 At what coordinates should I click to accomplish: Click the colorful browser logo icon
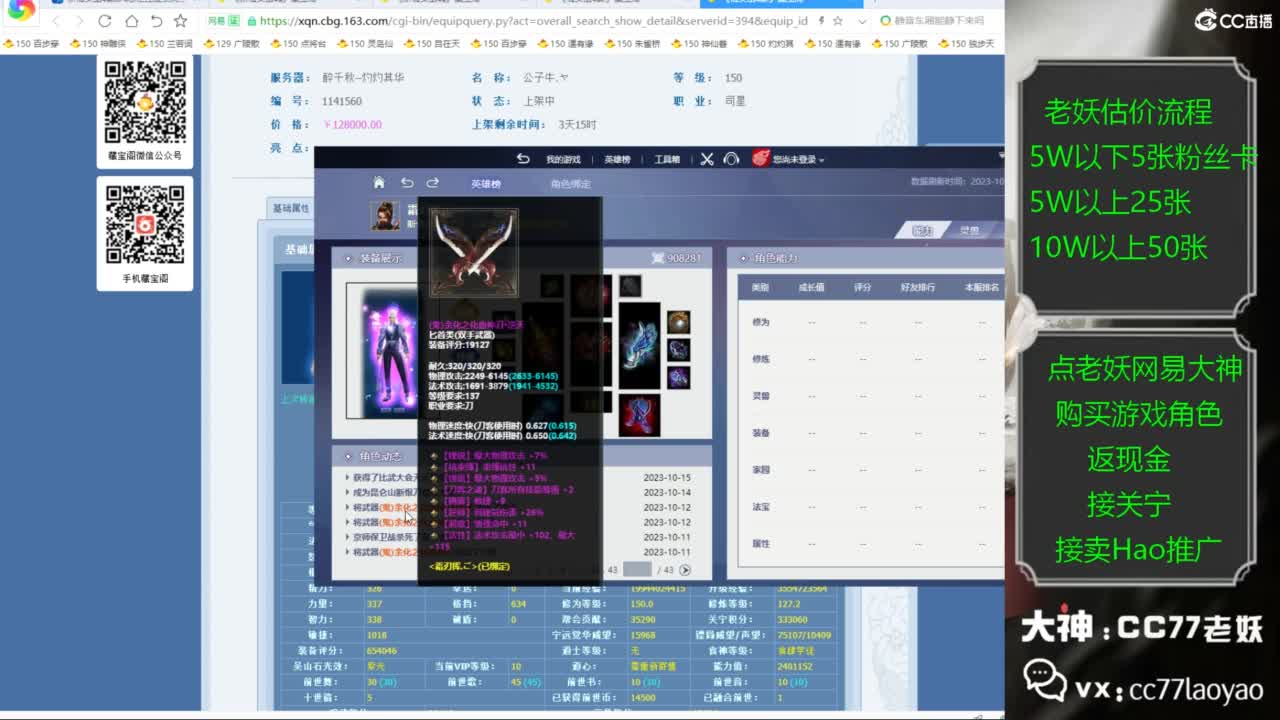click(21, 10)
